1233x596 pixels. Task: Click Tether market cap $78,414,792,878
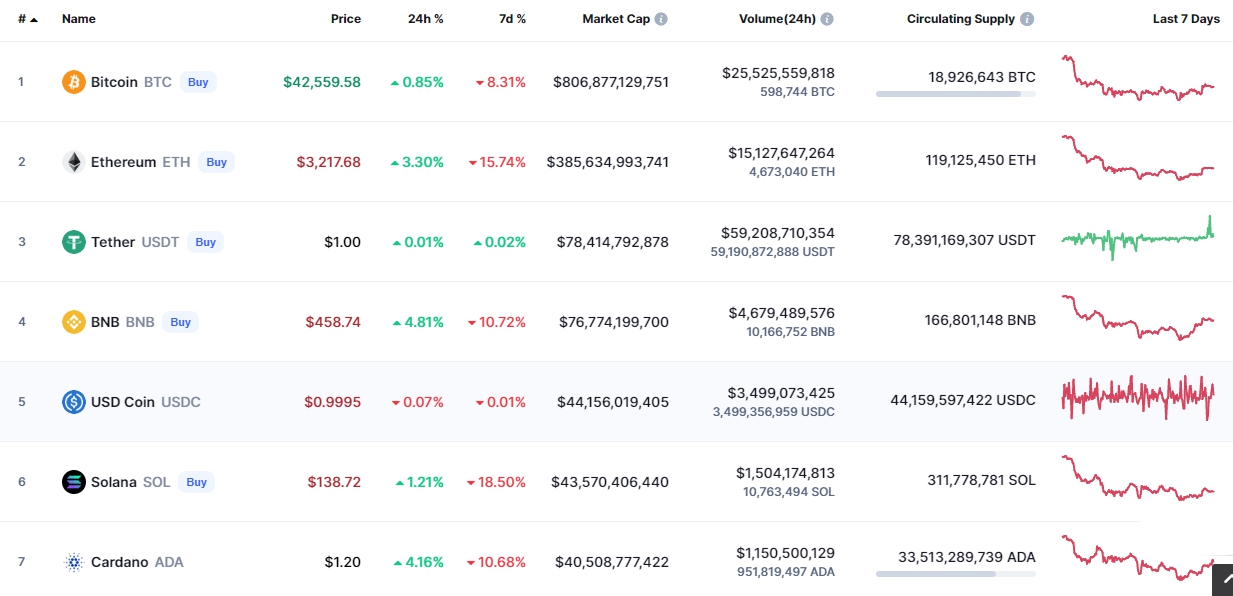tap(613, 242)
